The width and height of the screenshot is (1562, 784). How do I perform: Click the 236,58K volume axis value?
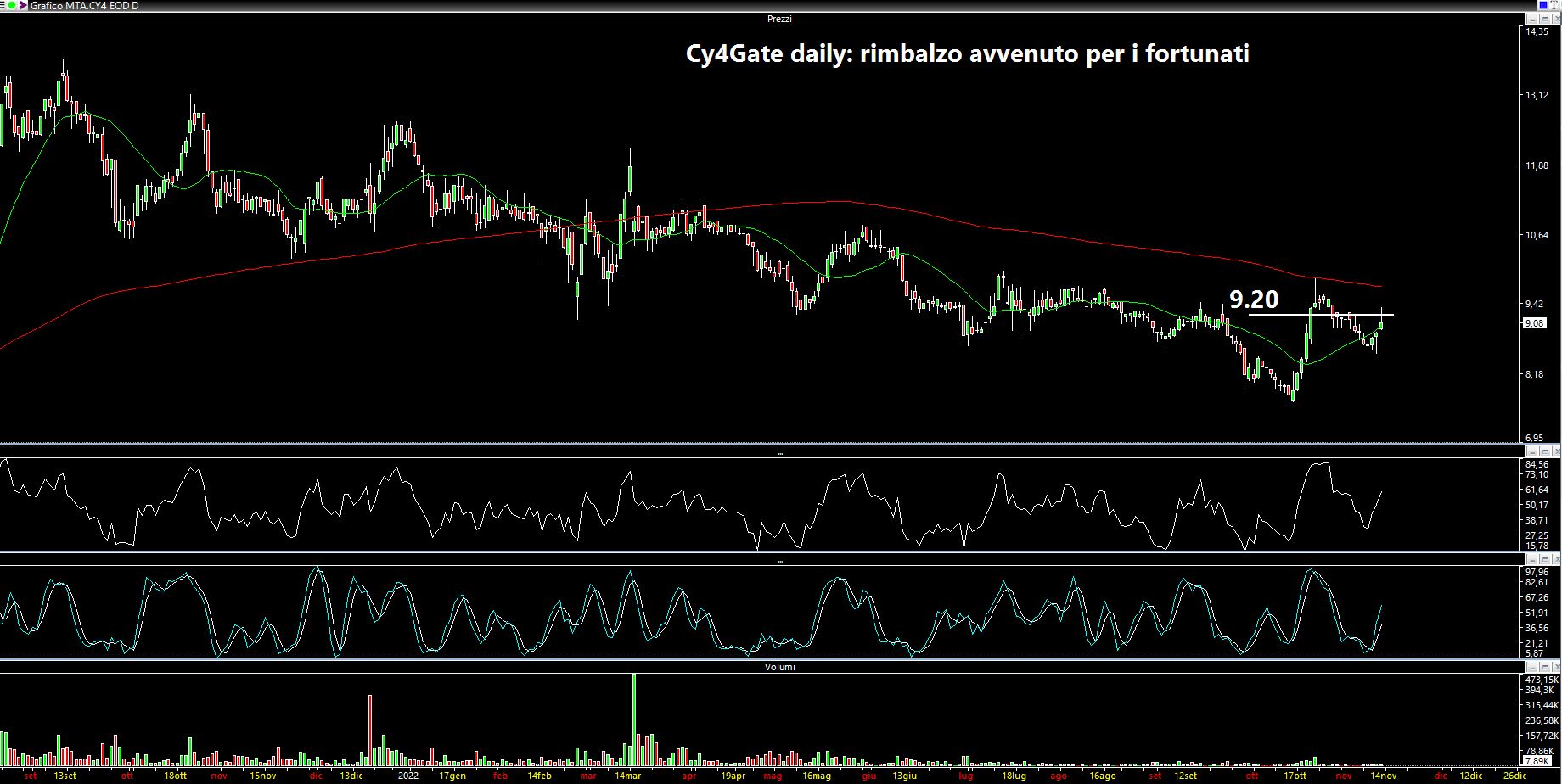click(x=1542, y=720)
